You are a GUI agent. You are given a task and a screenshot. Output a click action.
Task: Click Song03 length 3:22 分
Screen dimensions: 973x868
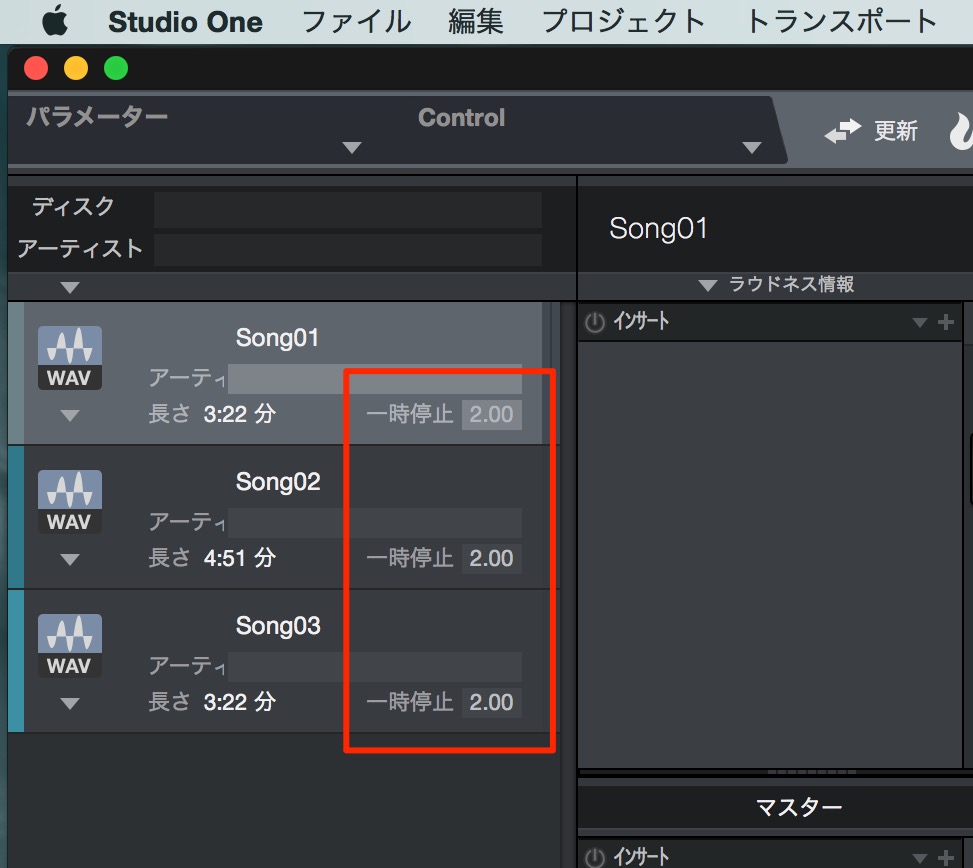[240, 702]
